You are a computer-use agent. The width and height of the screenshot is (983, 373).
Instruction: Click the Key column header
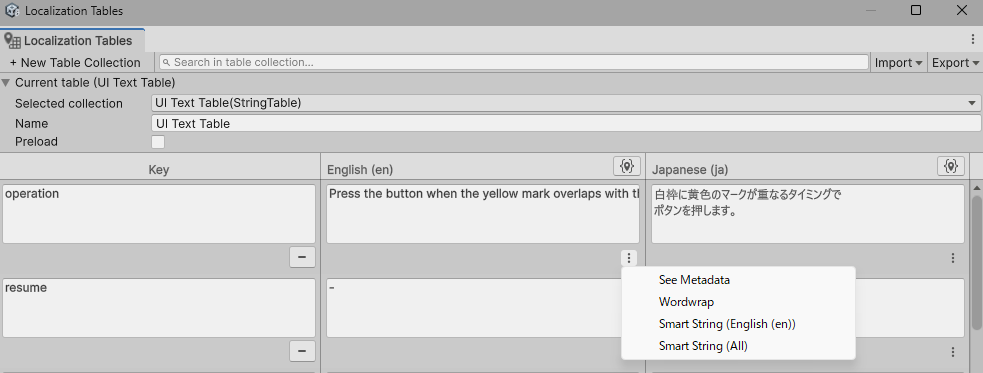(x=159, y=170)
